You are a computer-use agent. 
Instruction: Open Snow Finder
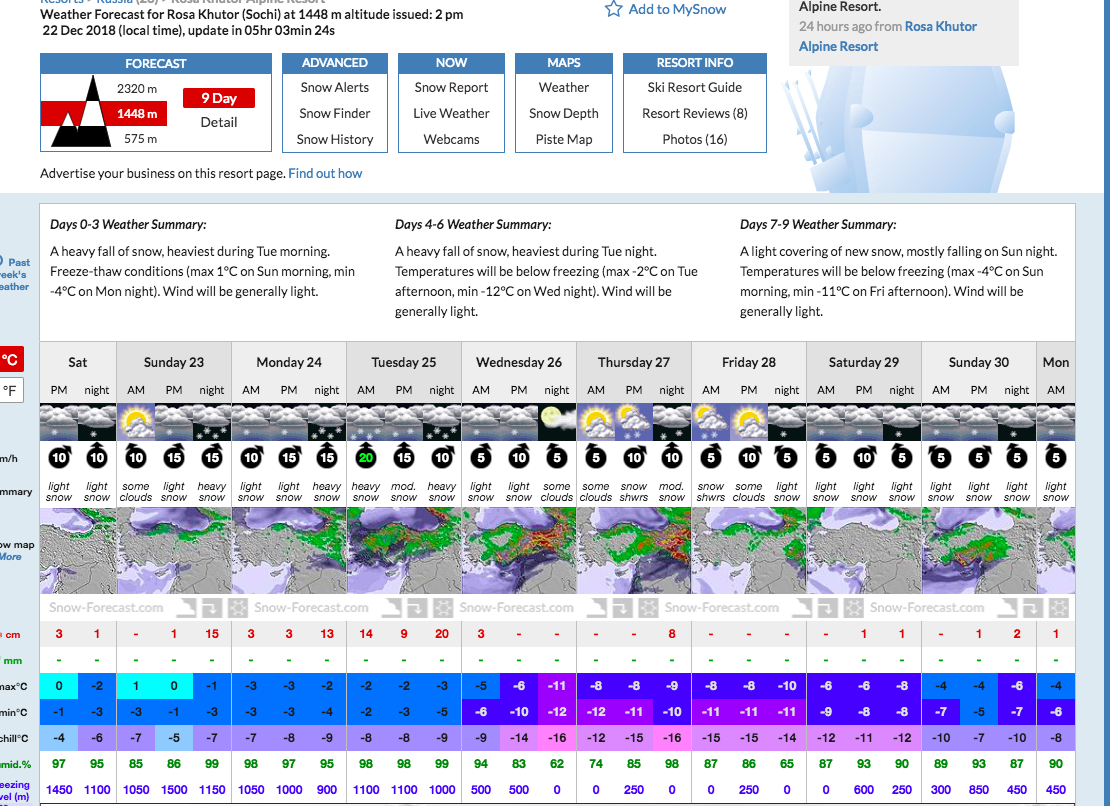[x=335, y=113]
